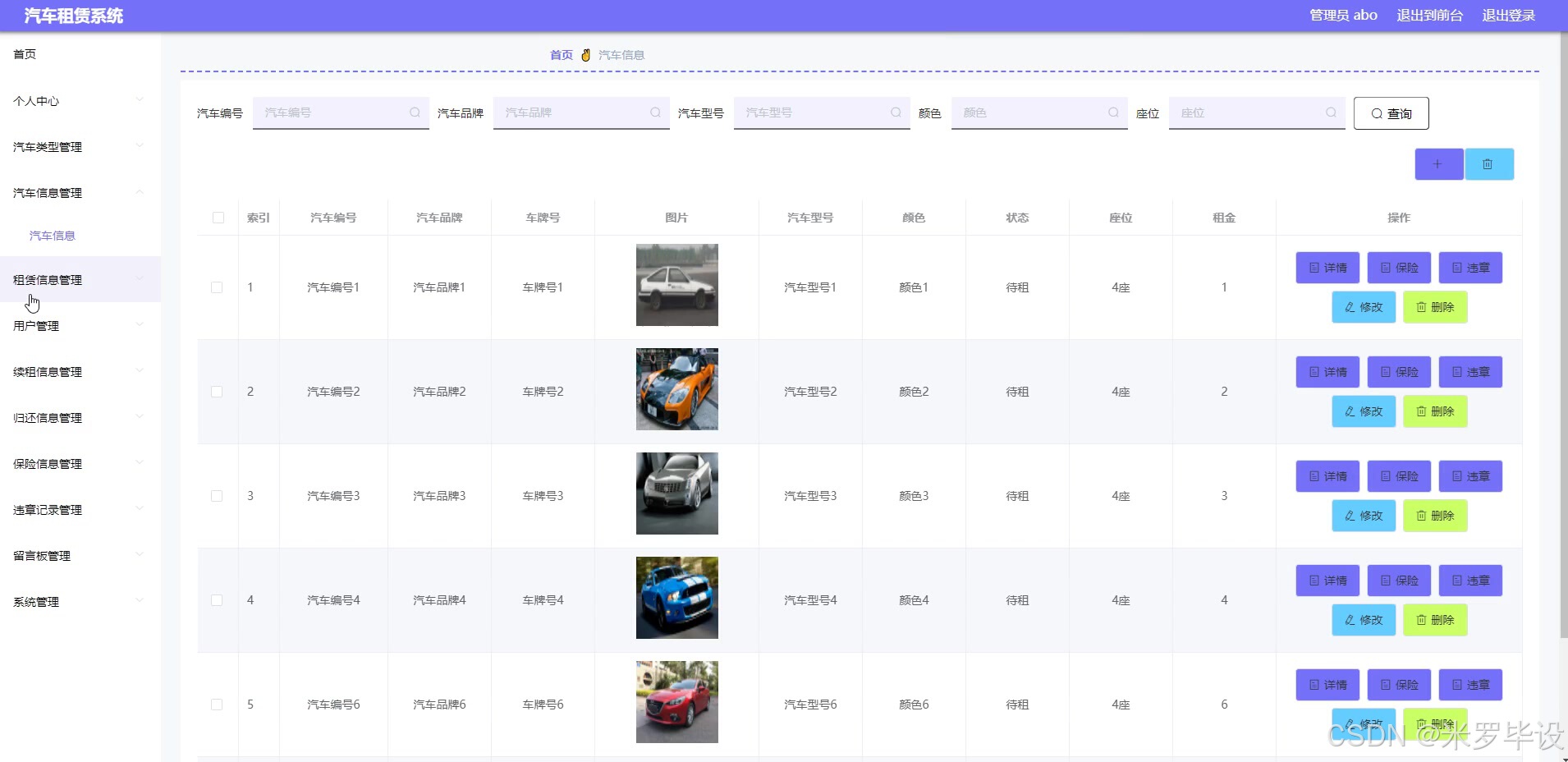Click 退出到前台 in header

point(1430,16)
